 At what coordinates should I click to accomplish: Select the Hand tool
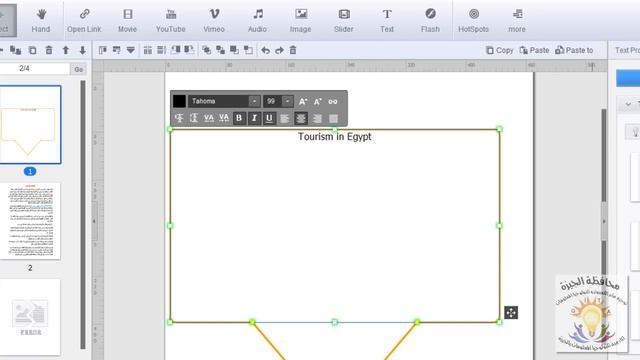(41, 20)
